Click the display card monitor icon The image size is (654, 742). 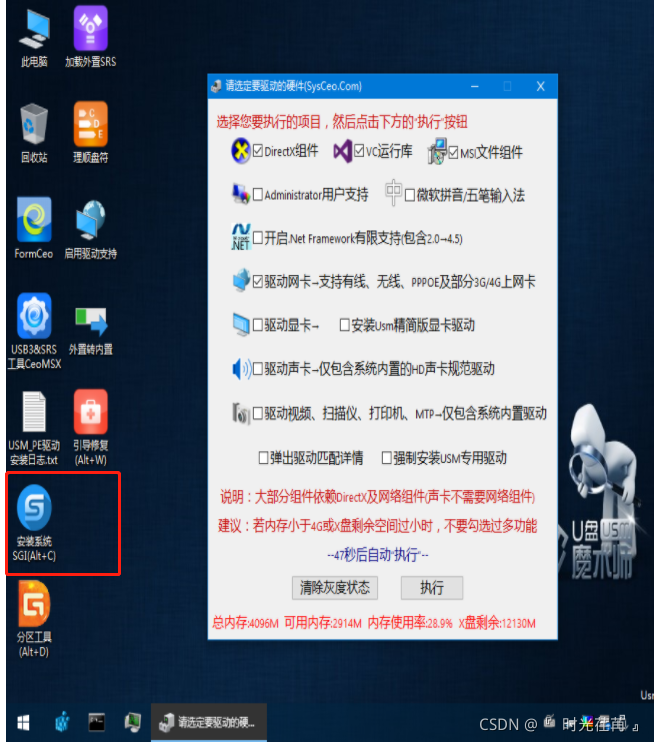click(241, 325)
